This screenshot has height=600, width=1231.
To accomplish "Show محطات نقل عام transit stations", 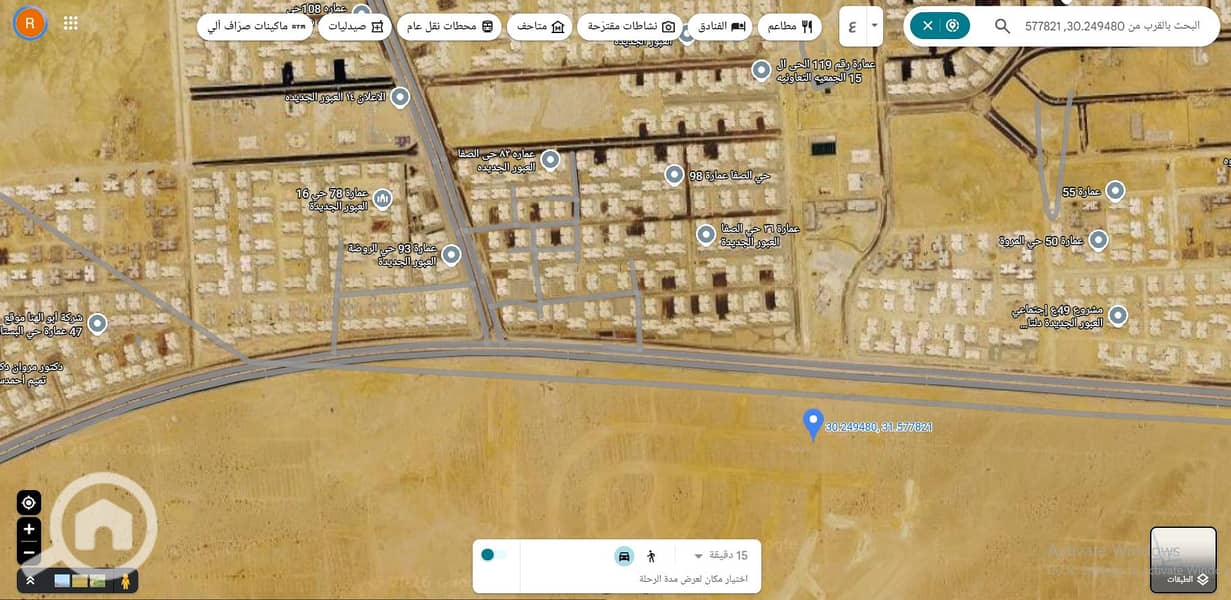I will [x=449, y=27].
